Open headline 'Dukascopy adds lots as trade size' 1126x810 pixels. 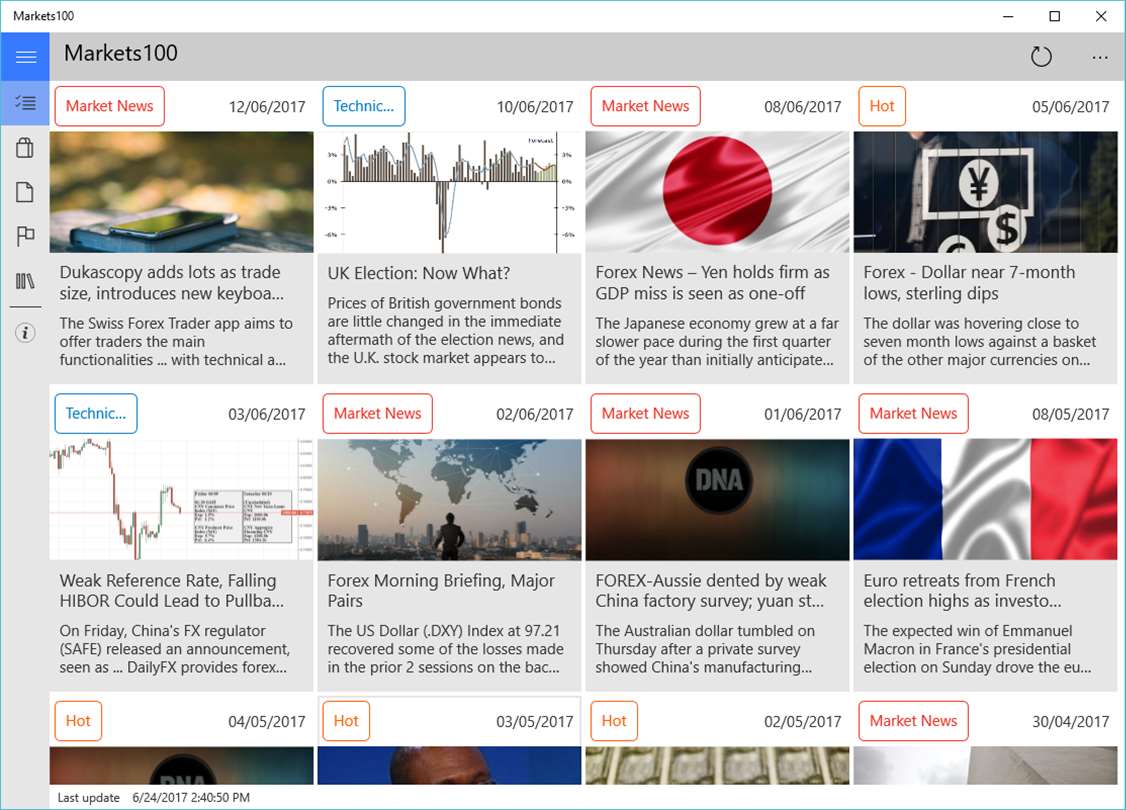[172, 283]
